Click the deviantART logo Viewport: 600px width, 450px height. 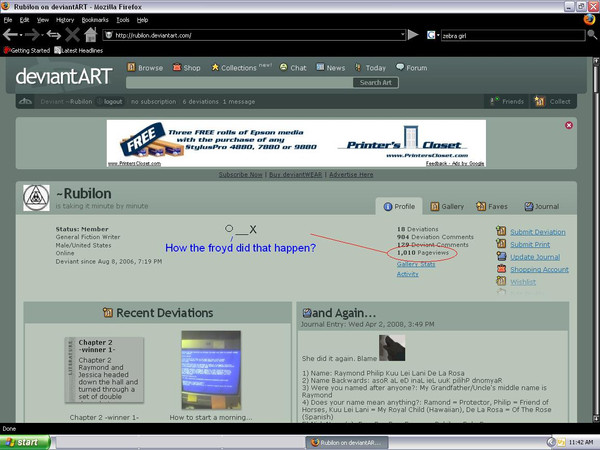click(x=64, y=76)
